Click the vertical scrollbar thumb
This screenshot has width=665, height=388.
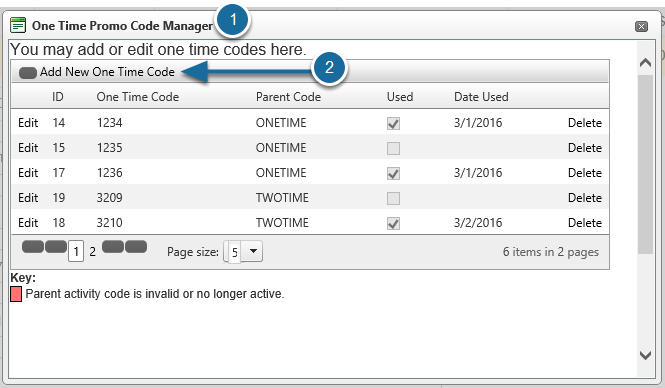pyautogui.click(x=645, y=165)
